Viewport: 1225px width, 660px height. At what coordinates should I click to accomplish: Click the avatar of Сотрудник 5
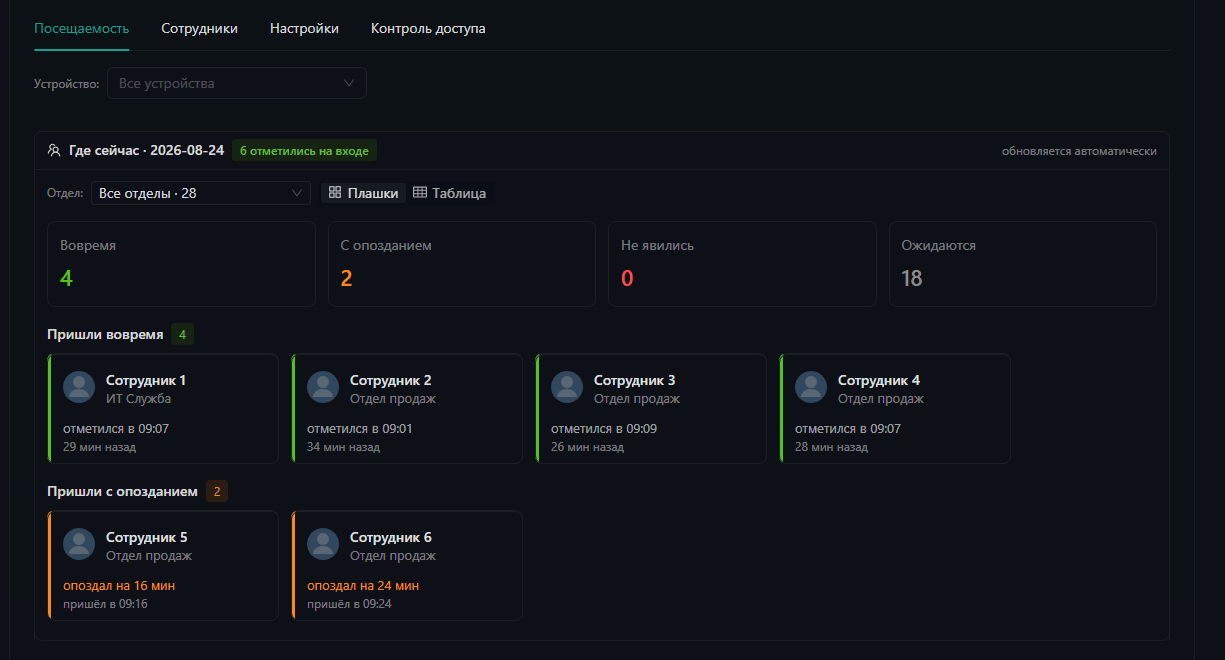pyautogui.click(x=79, y=544)
